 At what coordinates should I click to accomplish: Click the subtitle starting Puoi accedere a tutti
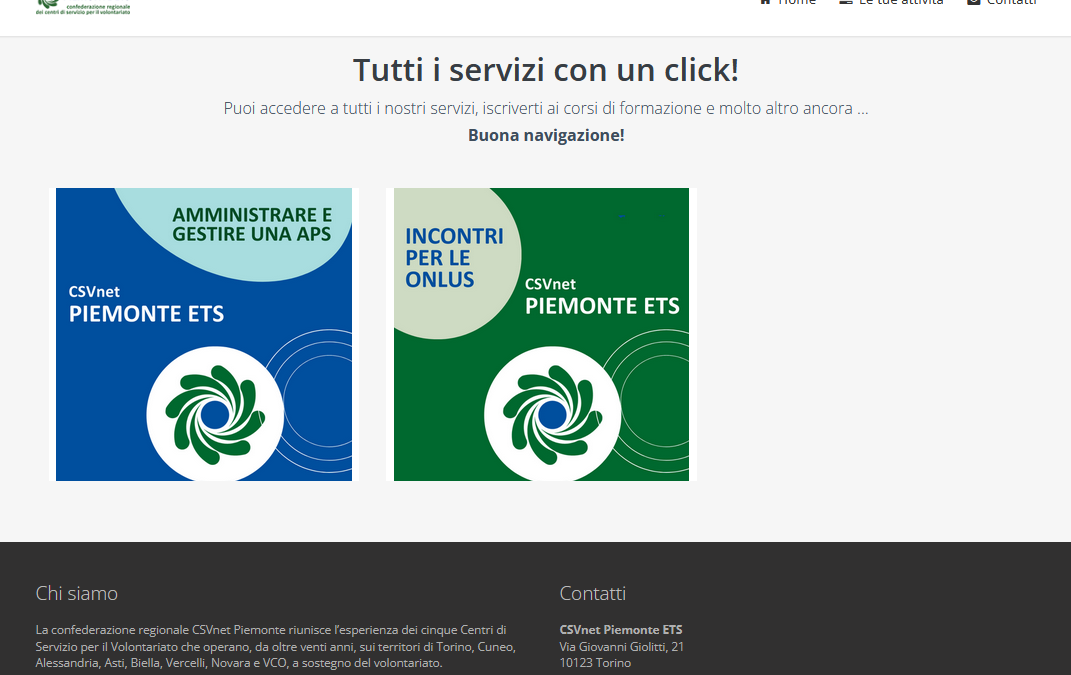(x=546, y=108)
